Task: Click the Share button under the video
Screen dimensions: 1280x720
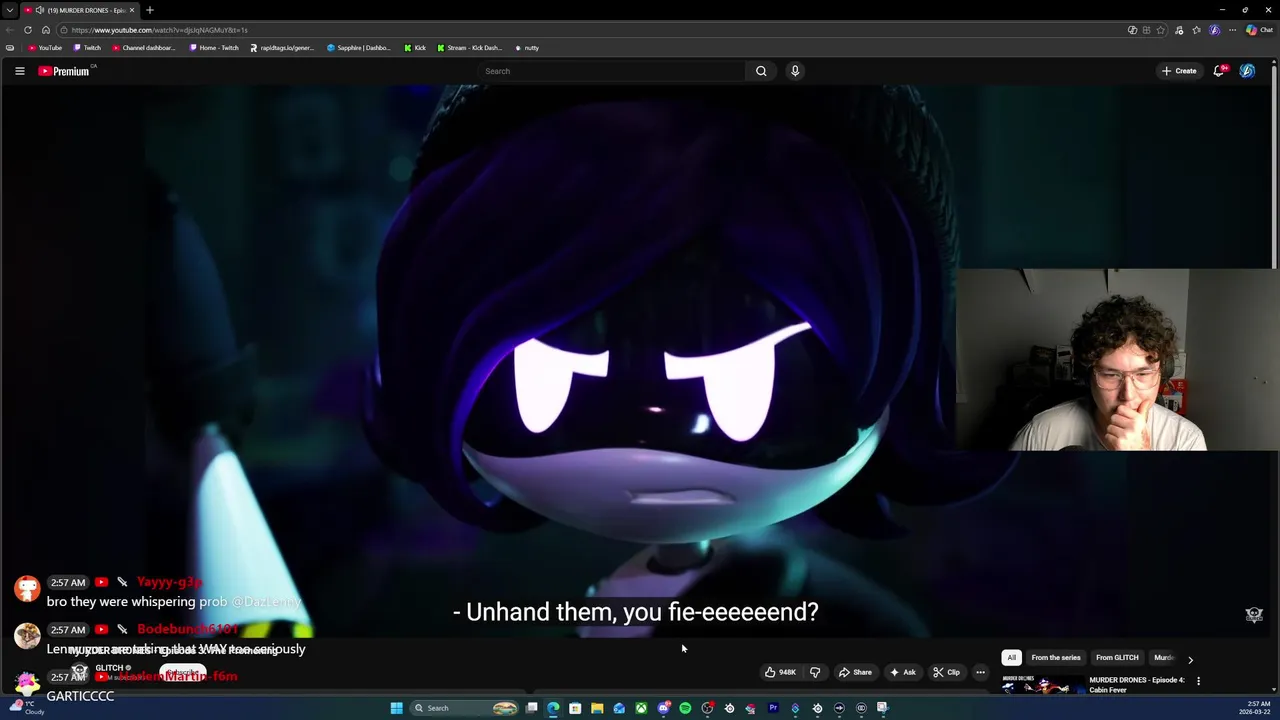Action: (x=855, y=672)
